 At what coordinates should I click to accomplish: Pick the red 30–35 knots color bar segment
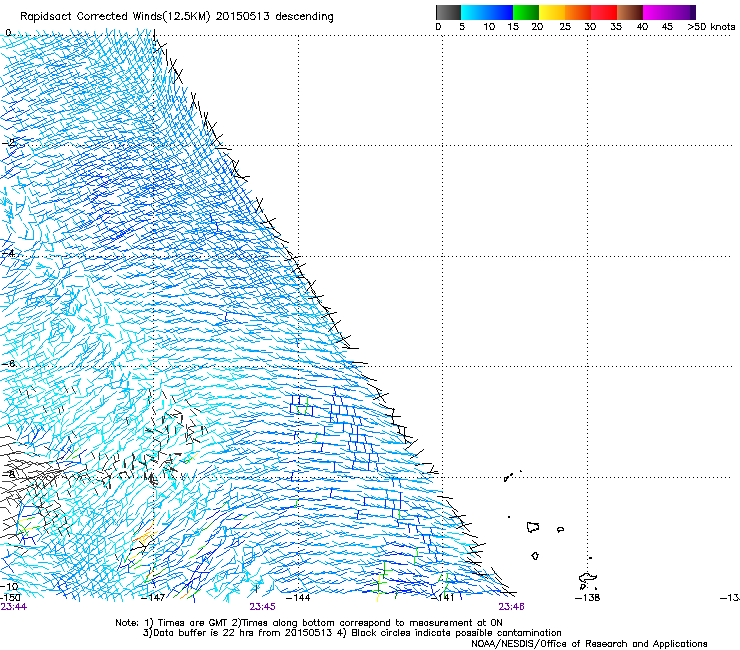click(604, 12)
